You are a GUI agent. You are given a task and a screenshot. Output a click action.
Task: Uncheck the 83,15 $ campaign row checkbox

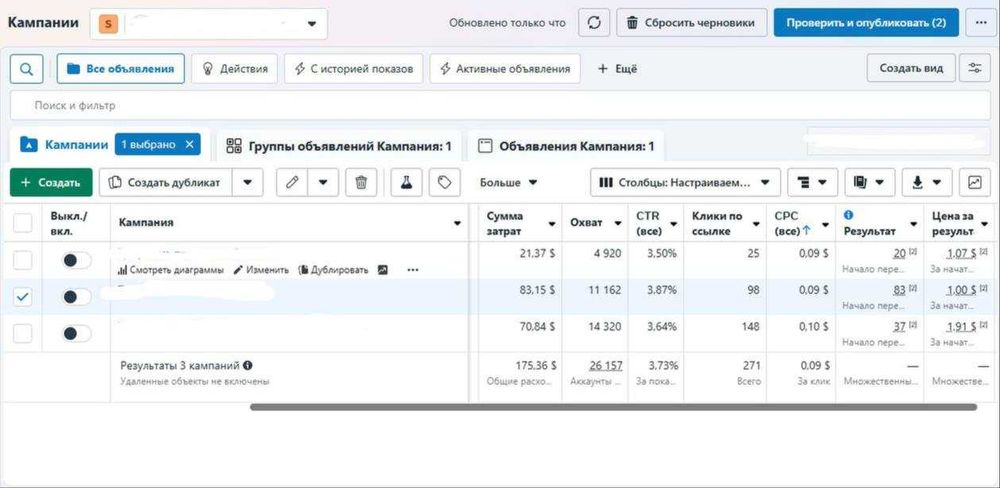point(22,297)
